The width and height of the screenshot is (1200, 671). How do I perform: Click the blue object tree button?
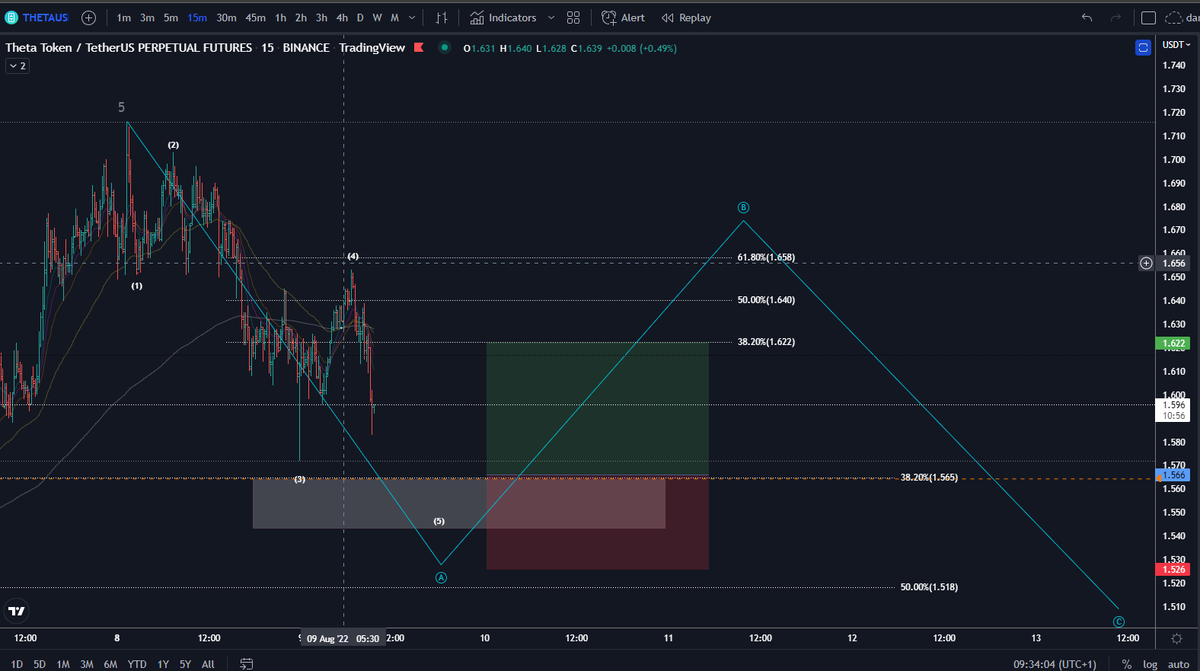[x=1143, y=47]
